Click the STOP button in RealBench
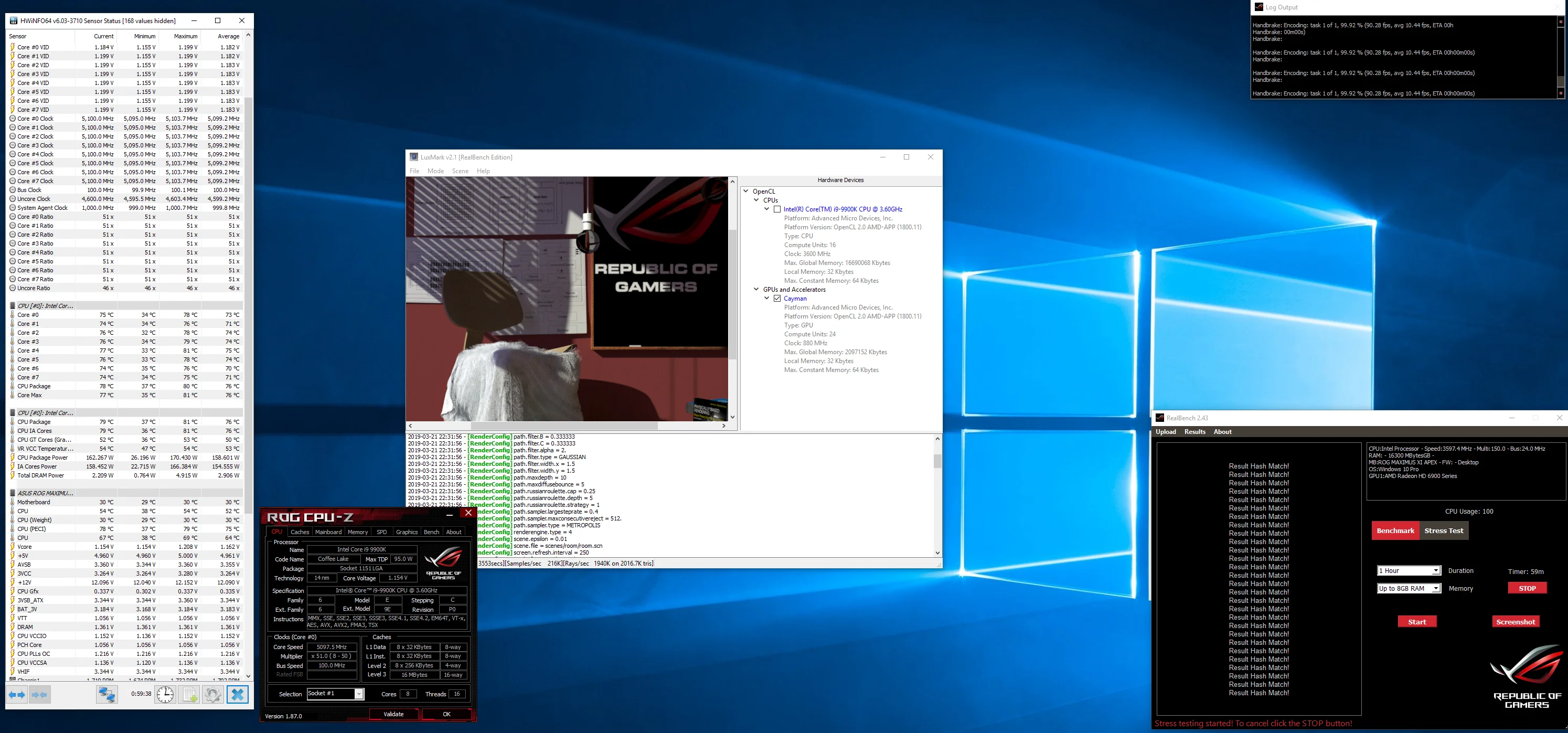The image size is (1568, 733). (x=1527, y=589)
